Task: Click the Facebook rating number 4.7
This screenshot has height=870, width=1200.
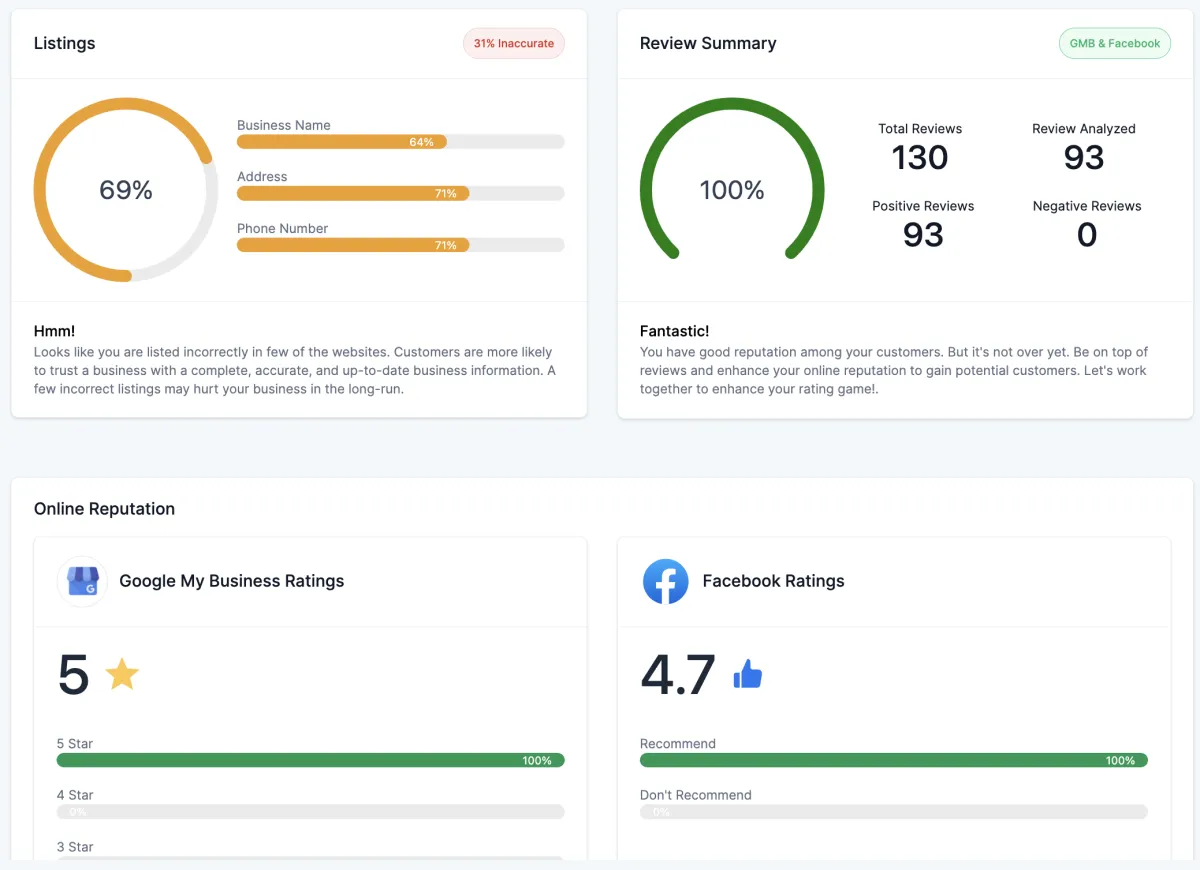Action: pos(678,675)
